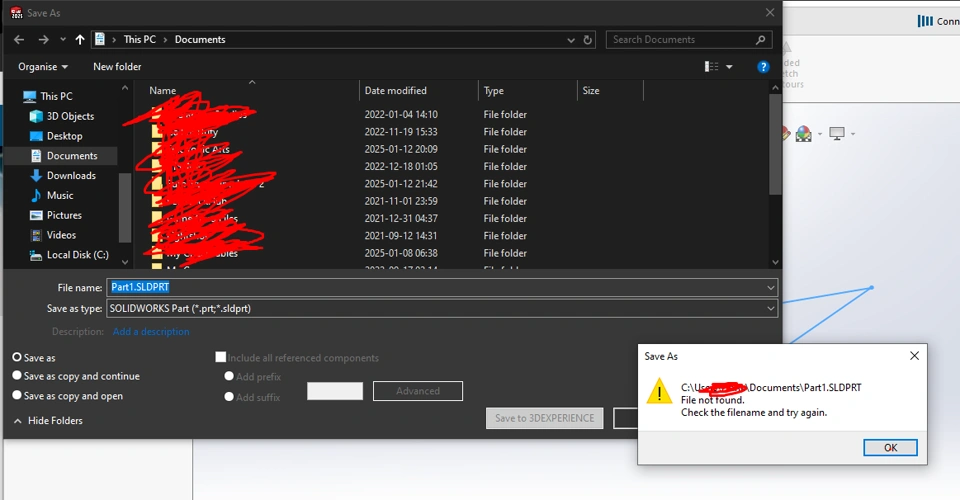The height and width of the screenshot is (500, 960).
Task: Select Save as copy and continue
Action: [17, 376]
